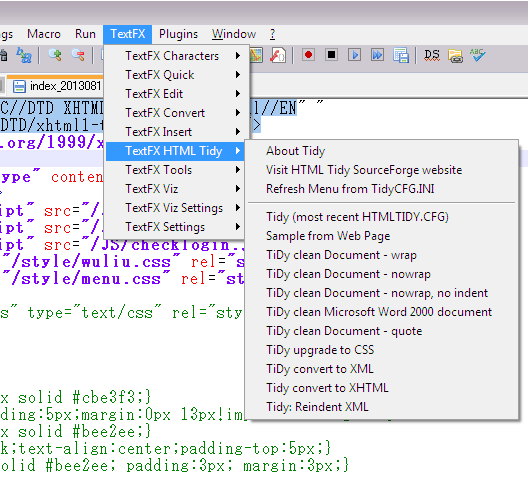Click the Zoom Out magnifier icon

[x=78, y=55]
